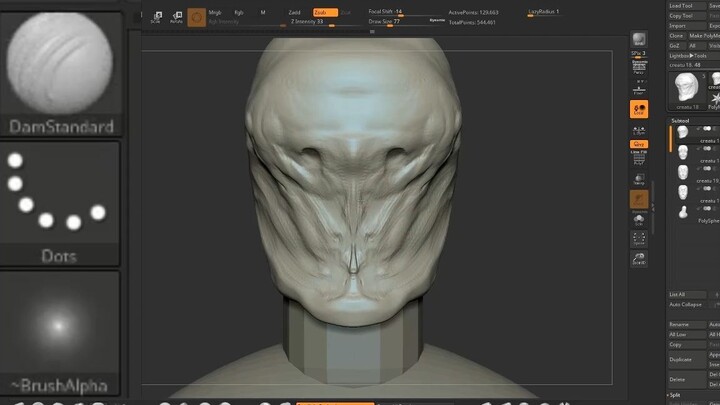The height and width of the screenshot is (405, 720).
Task: Open the BrushAlpha alpha picker
Action: [60, 333]
